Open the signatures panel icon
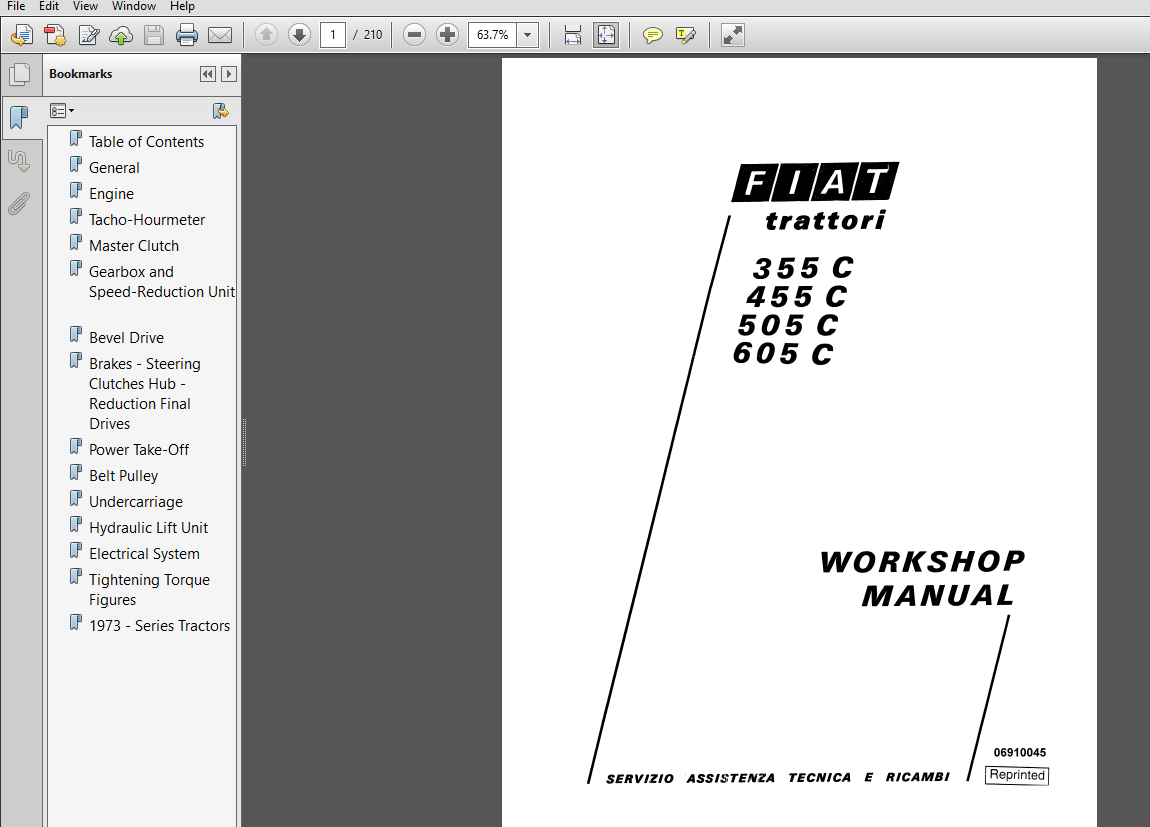Screen dimensions: 1150x827 pyautogui.click(x=20, y=161)
